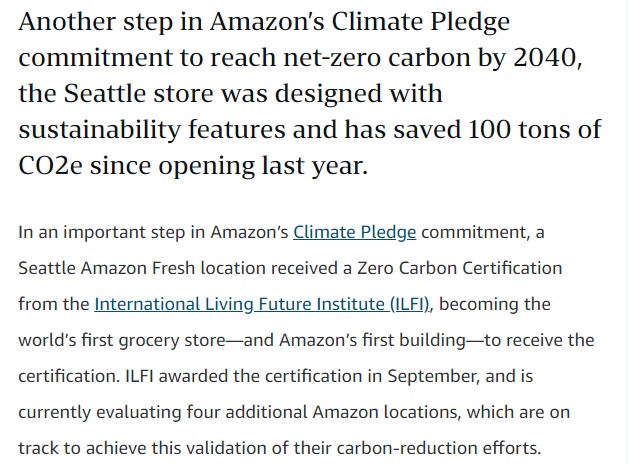Screen dimensions: 628x464
Task: Click the heading line 'CO2e since opening last year.'
Action: 193,166
